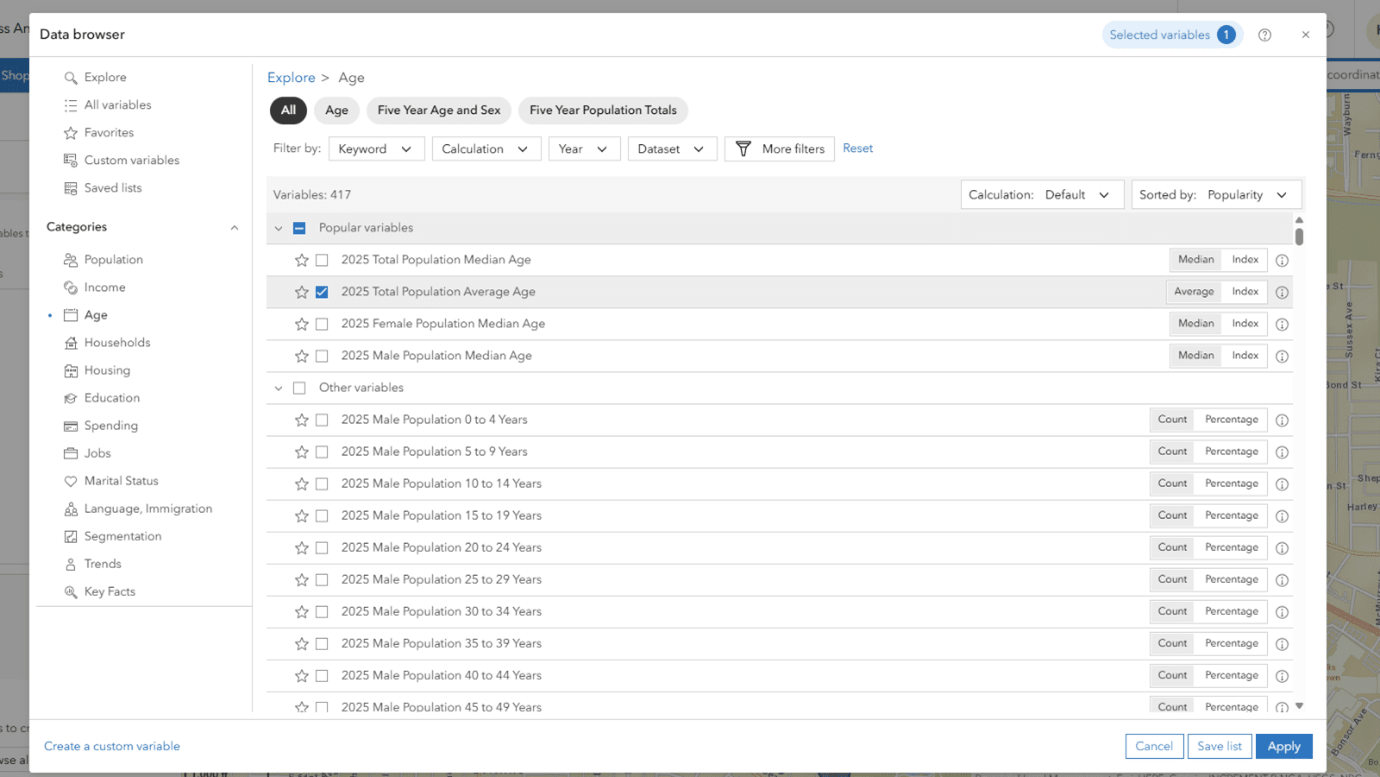
Task: Select 2025 Male Population 20 to 24 Years
Action: [321, 547]
